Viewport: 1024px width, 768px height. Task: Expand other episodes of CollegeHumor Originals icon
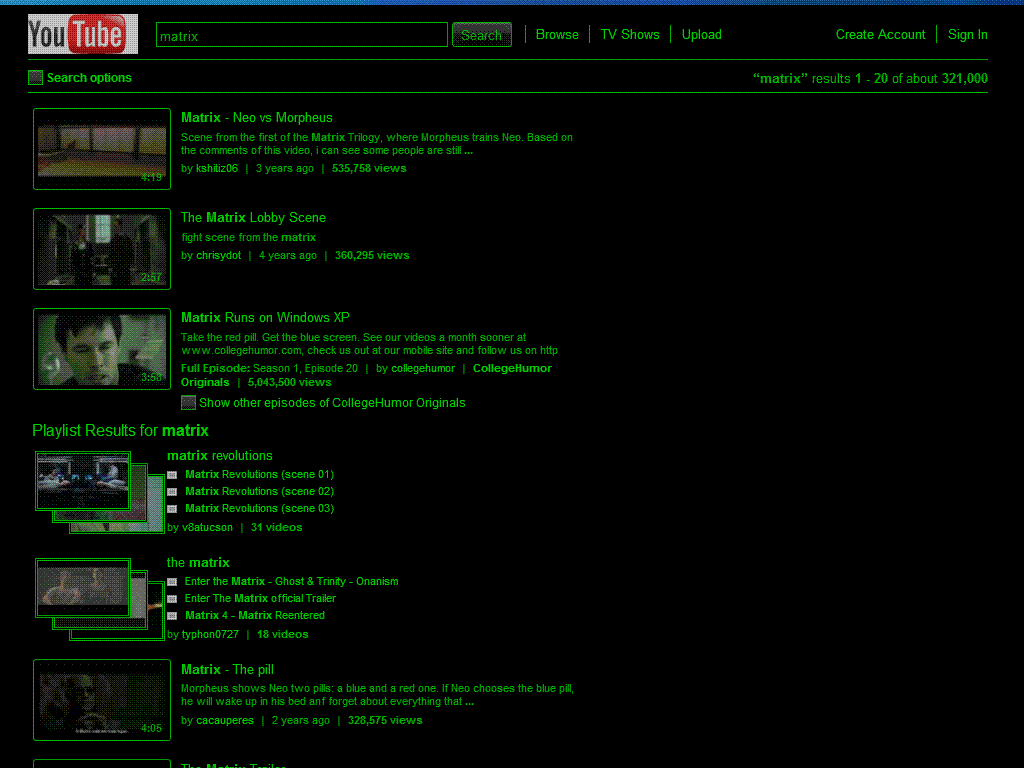click(x=188, y=403)
